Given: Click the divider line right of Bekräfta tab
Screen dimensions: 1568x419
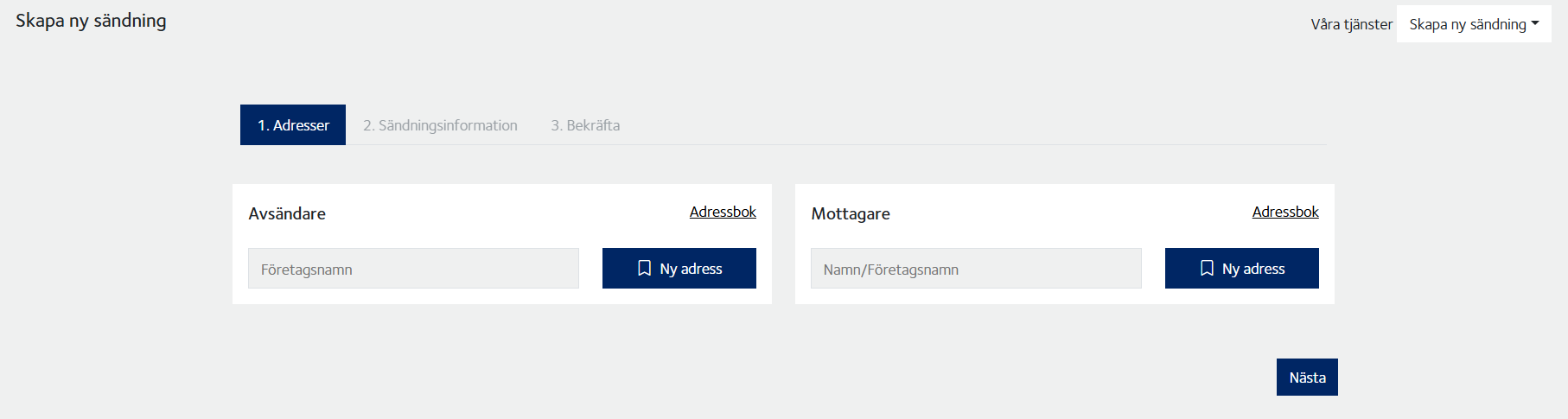Looking at the screenshot, I should pos(951,144).
